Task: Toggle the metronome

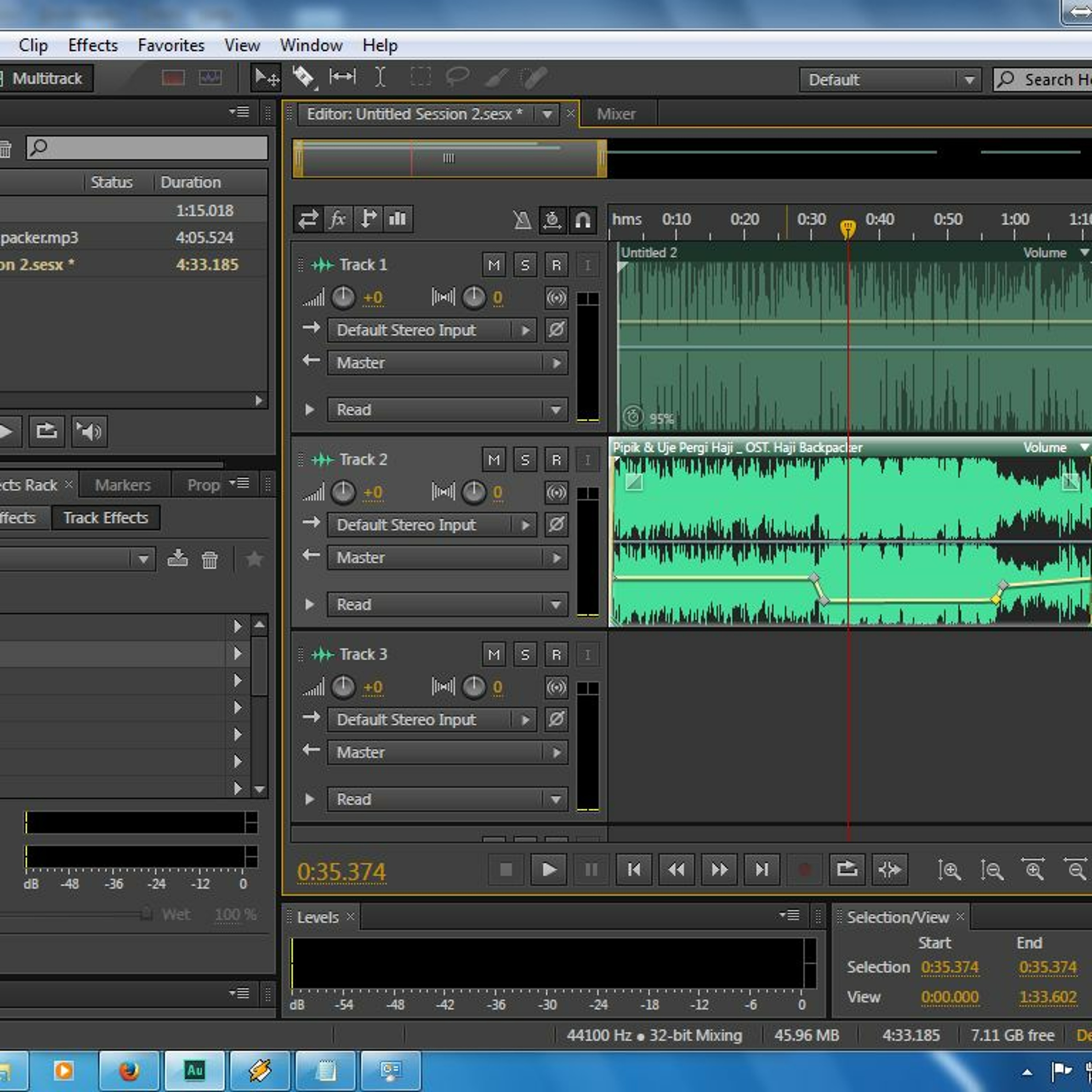Action: tap(522, 219)
